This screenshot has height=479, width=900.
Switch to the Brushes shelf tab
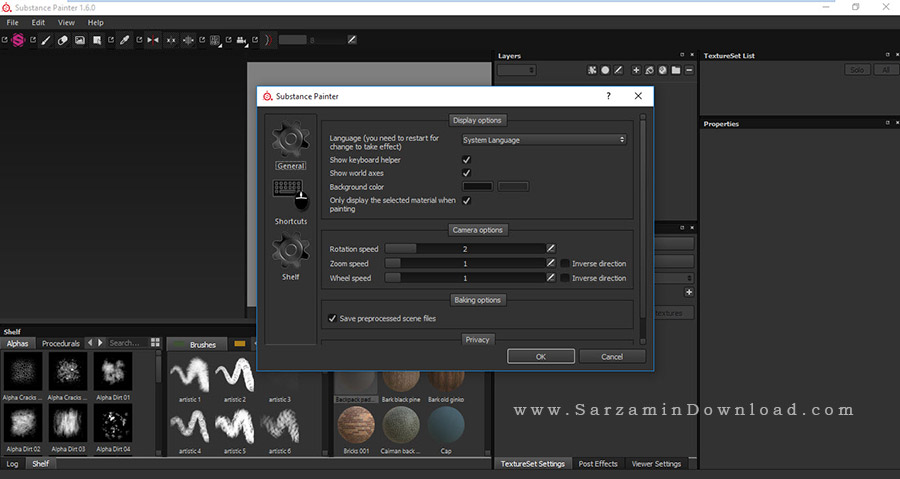click(197, 344)
